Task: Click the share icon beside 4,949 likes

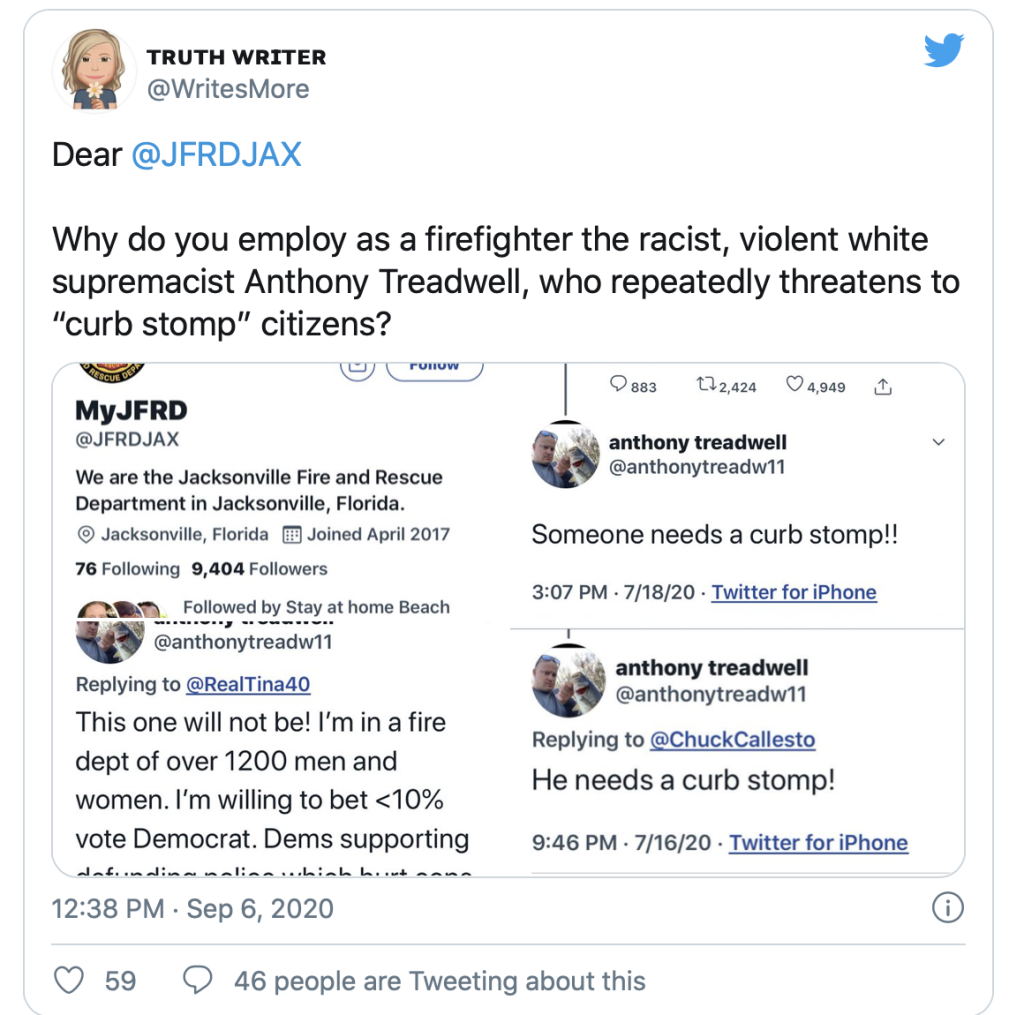Action: coord(883,386)
